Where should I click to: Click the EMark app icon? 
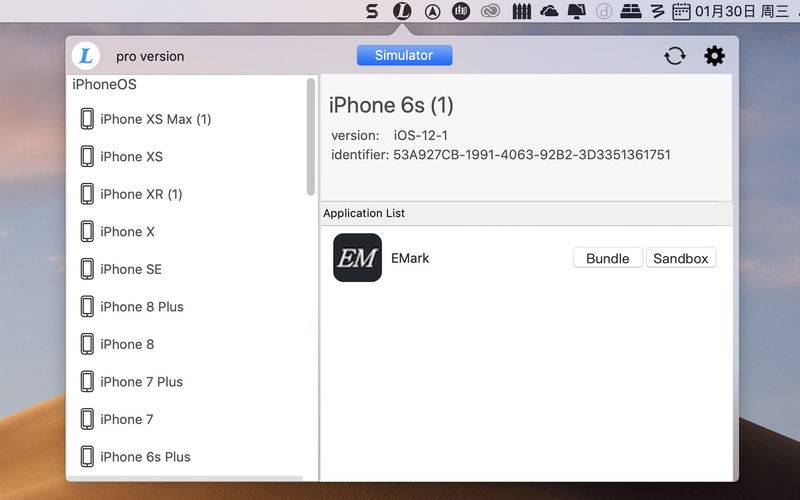click(357, 258)
